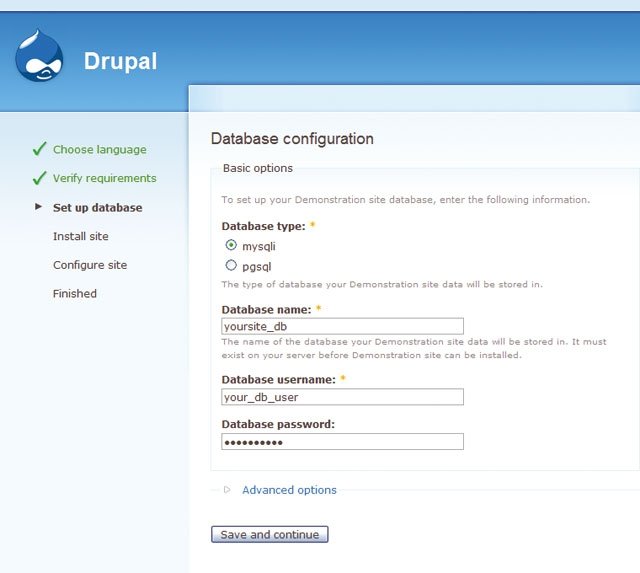Click the Configure site step

coord(90,265)
